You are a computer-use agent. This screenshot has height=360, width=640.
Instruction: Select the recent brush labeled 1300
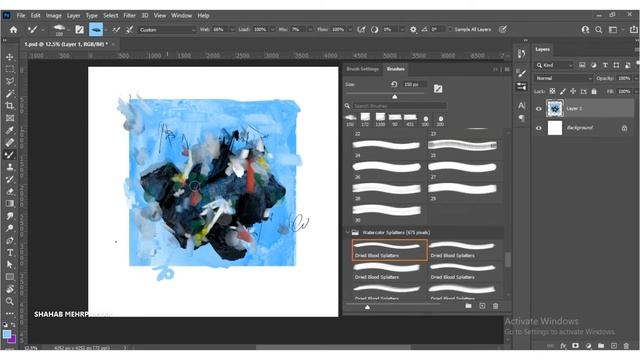380,120
